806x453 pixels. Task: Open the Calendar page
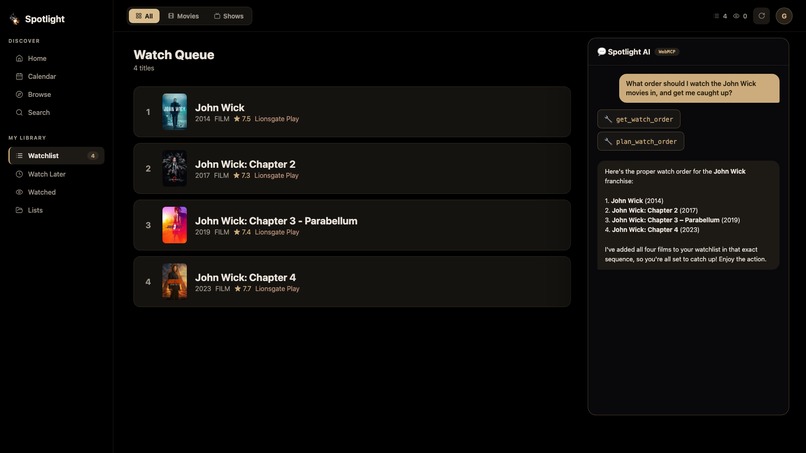pos(56,76)
